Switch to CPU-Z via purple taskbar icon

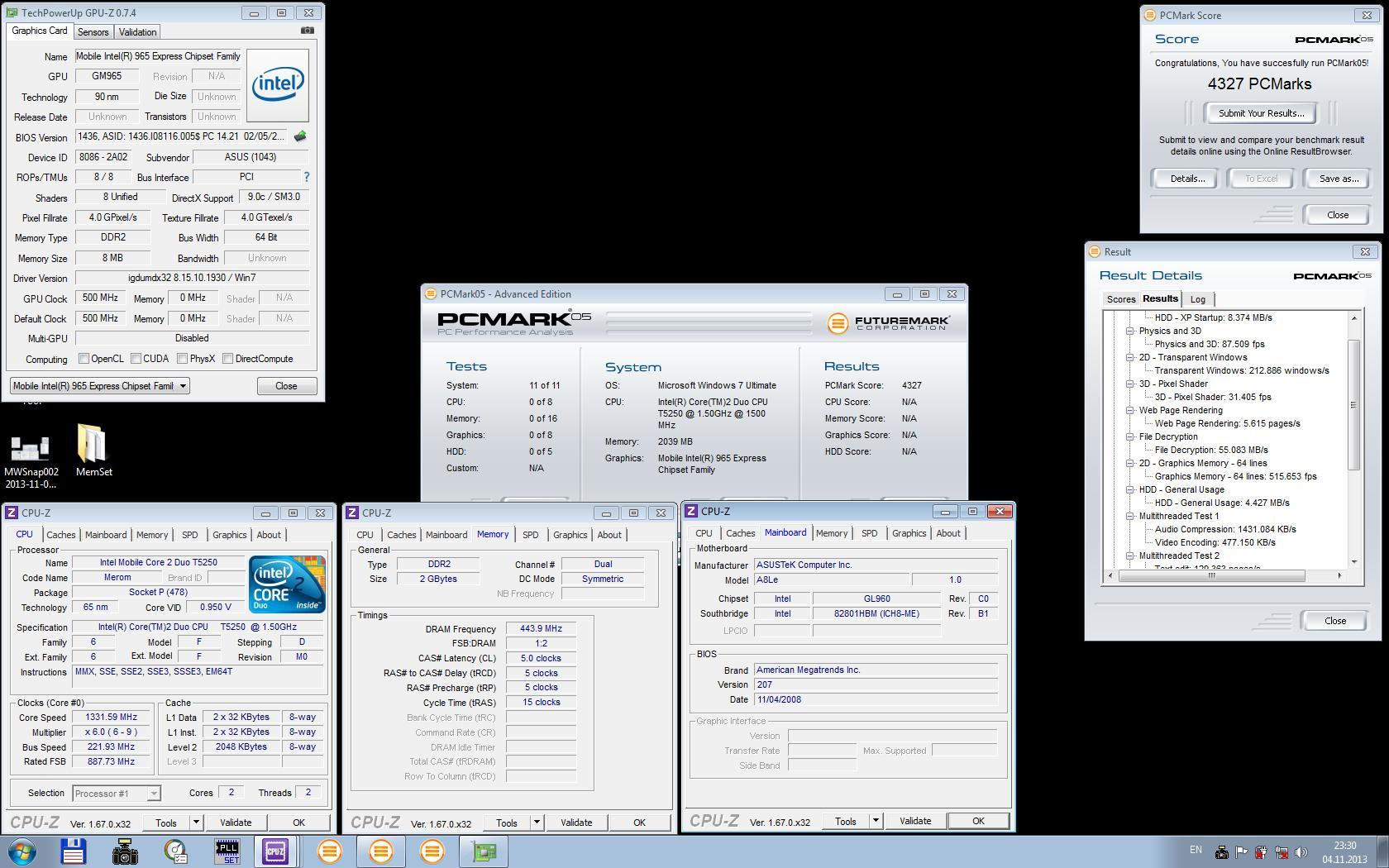pos(274,851)
